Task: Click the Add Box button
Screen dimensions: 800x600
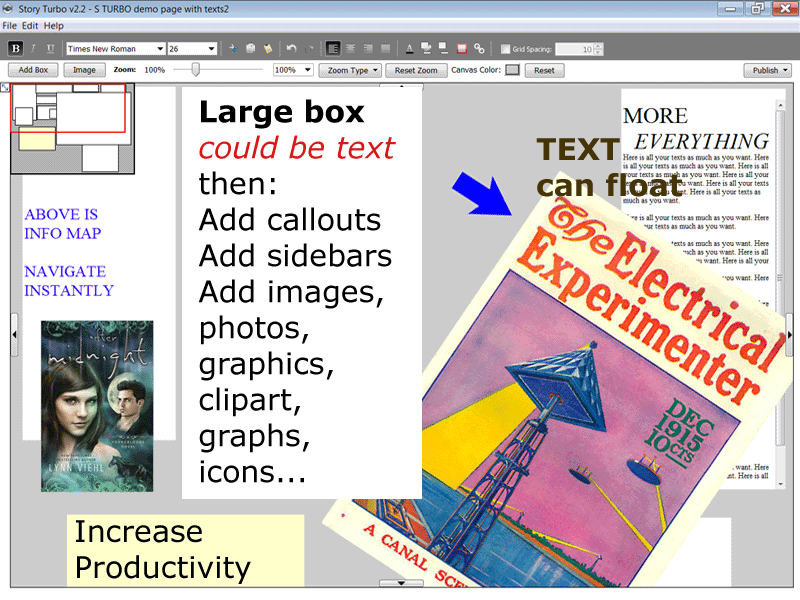Action: pyautogui.click(x=33, y=70)
